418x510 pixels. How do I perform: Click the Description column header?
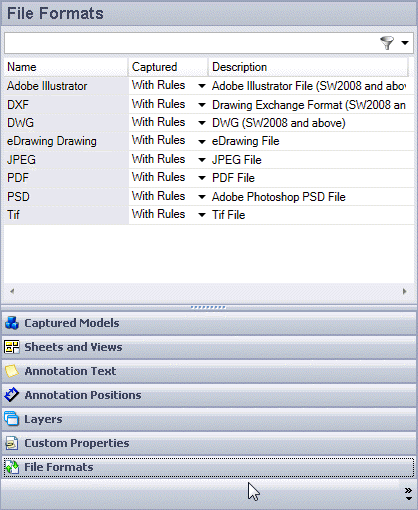pyautogui.click(x=308, y=67)
